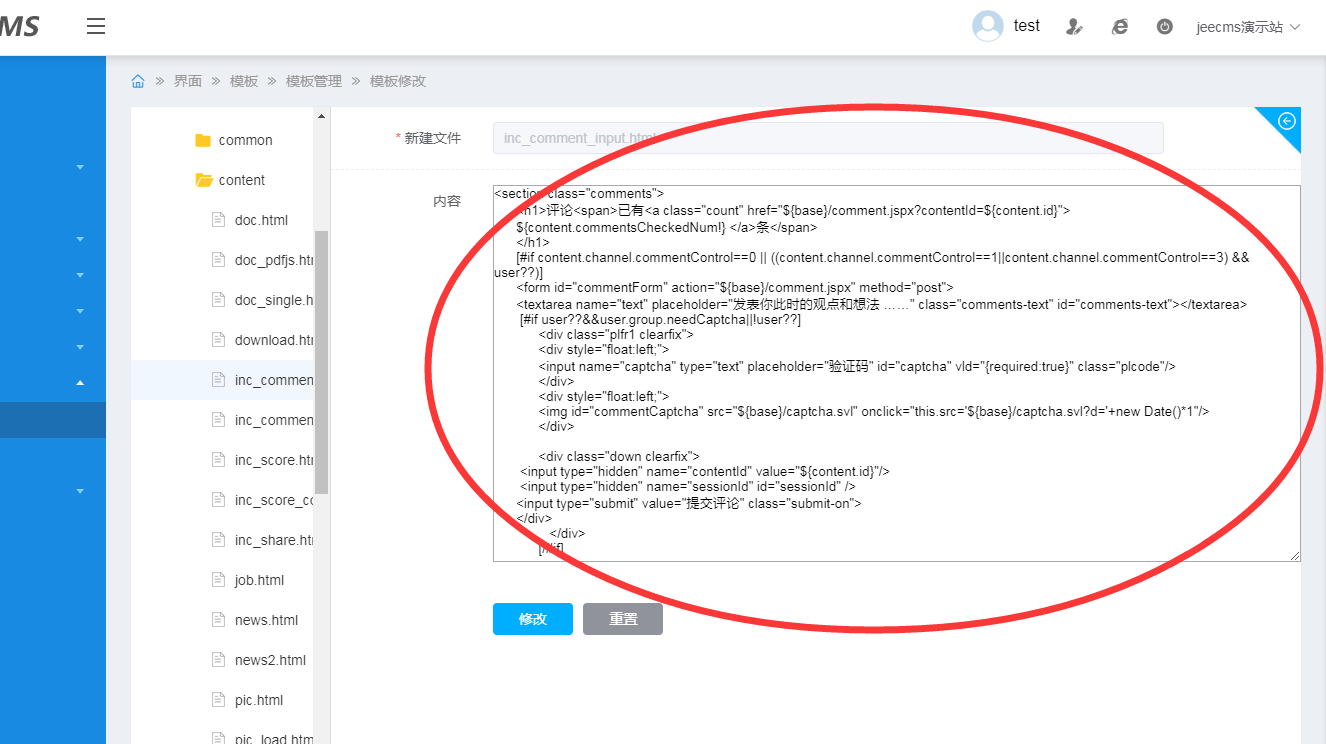Go to home via breadcrumb house icon
This screenshot has height=744, width=1326.
coord(138,81)
